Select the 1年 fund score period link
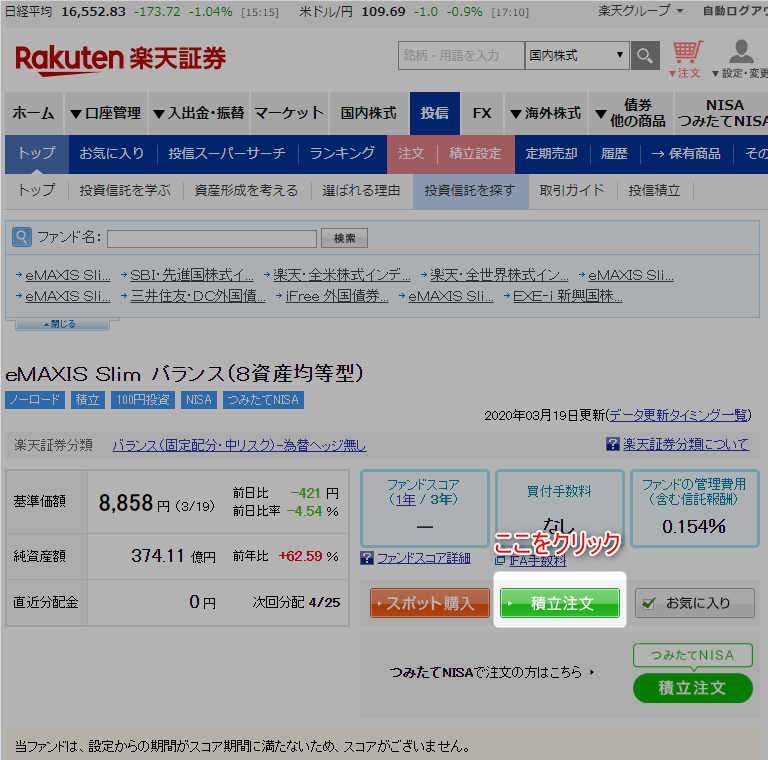 (405, 499)
